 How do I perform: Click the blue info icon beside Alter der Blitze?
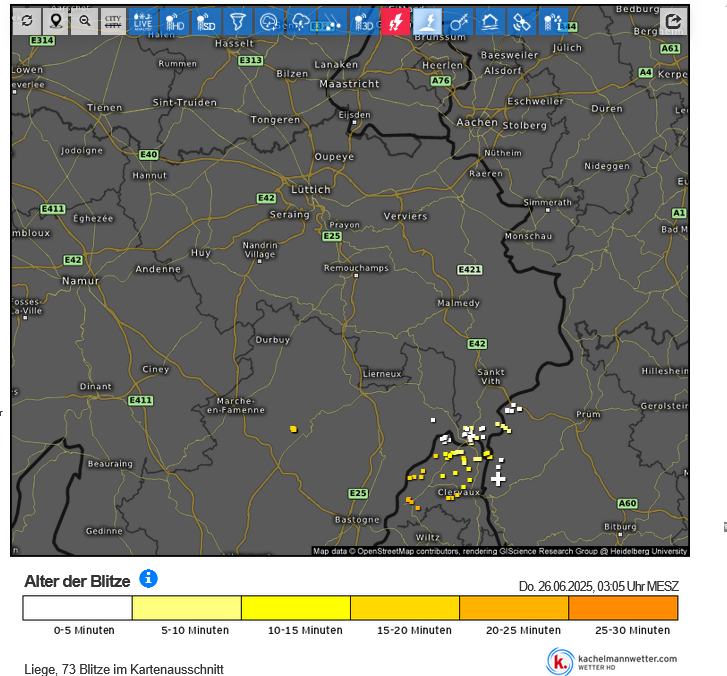click(x=149, y=578)
